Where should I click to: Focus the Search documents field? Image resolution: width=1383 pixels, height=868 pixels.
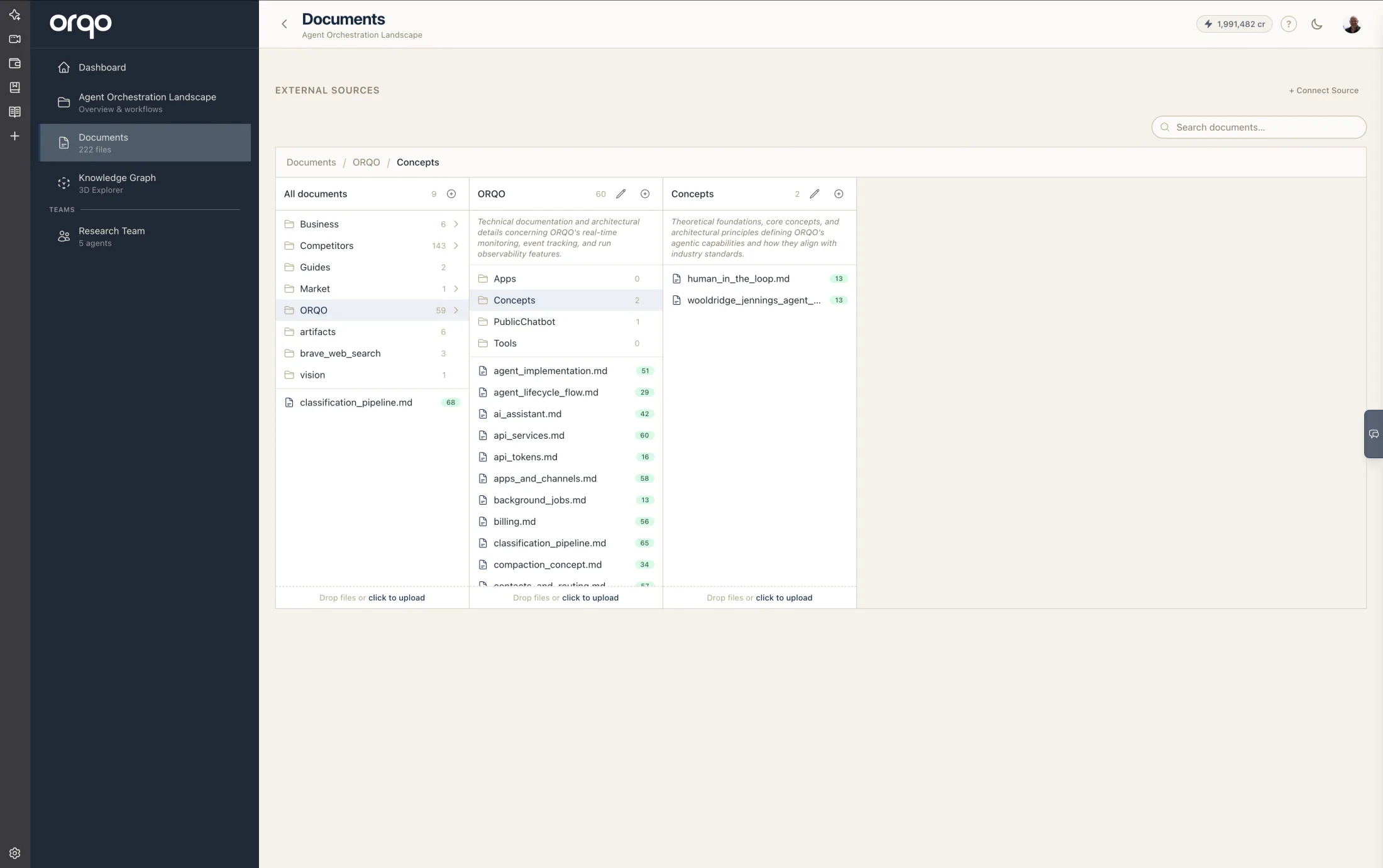[1259, 127]
